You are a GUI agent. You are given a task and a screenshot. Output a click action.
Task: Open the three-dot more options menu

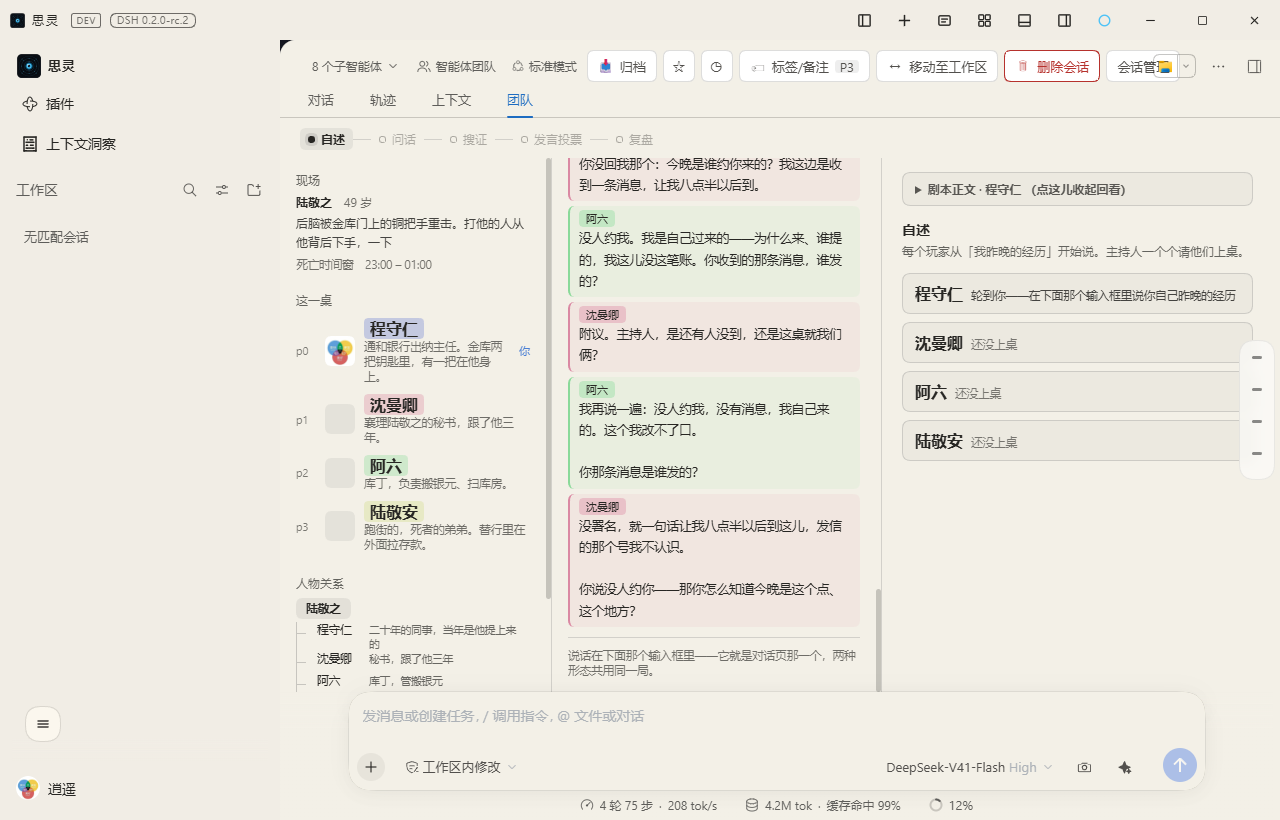pos(1218,67)
